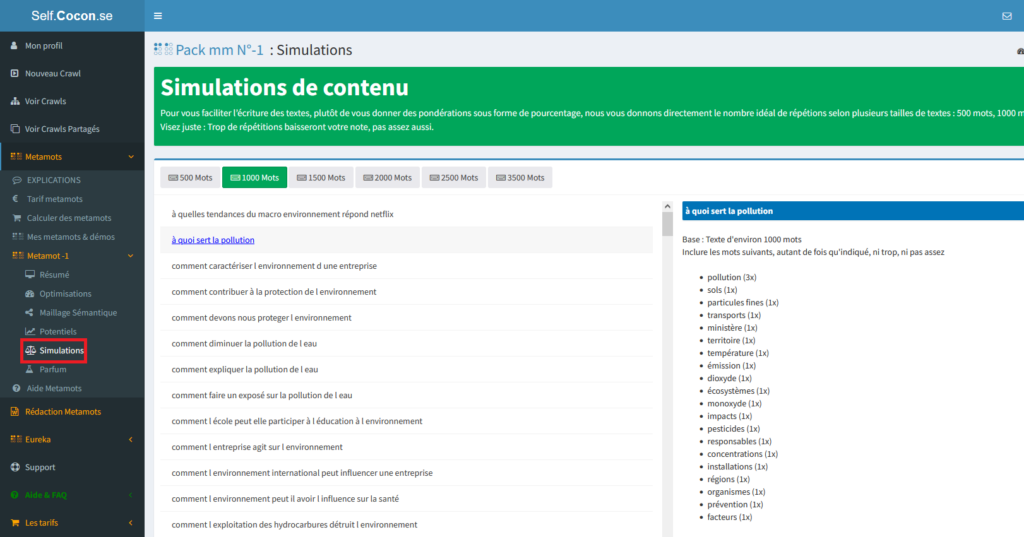
Task: Start a Nouveau Crawl from sidebar
Action: (x=52, y=73)
